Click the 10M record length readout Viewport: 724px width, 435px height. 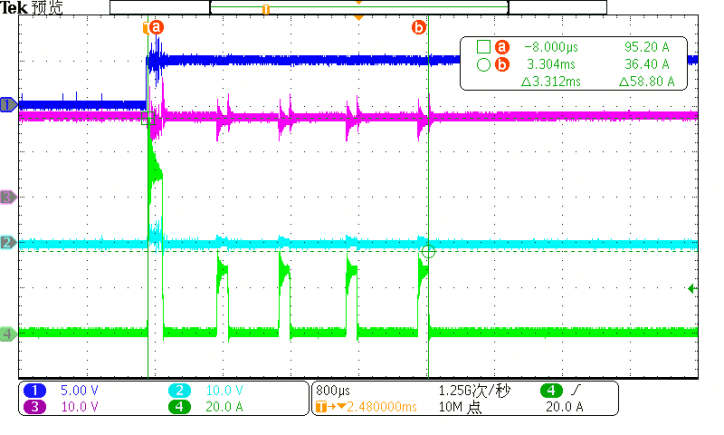coord(460,407)
